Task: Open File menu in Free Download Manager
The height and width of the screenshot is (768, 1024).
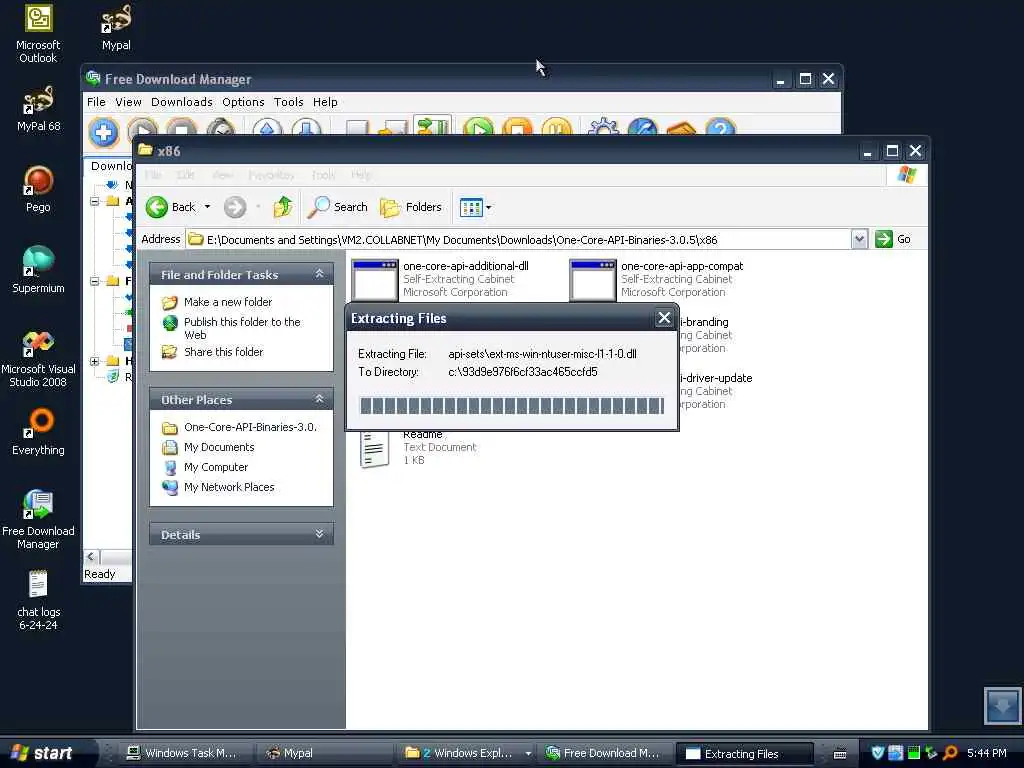Action: 96,102
